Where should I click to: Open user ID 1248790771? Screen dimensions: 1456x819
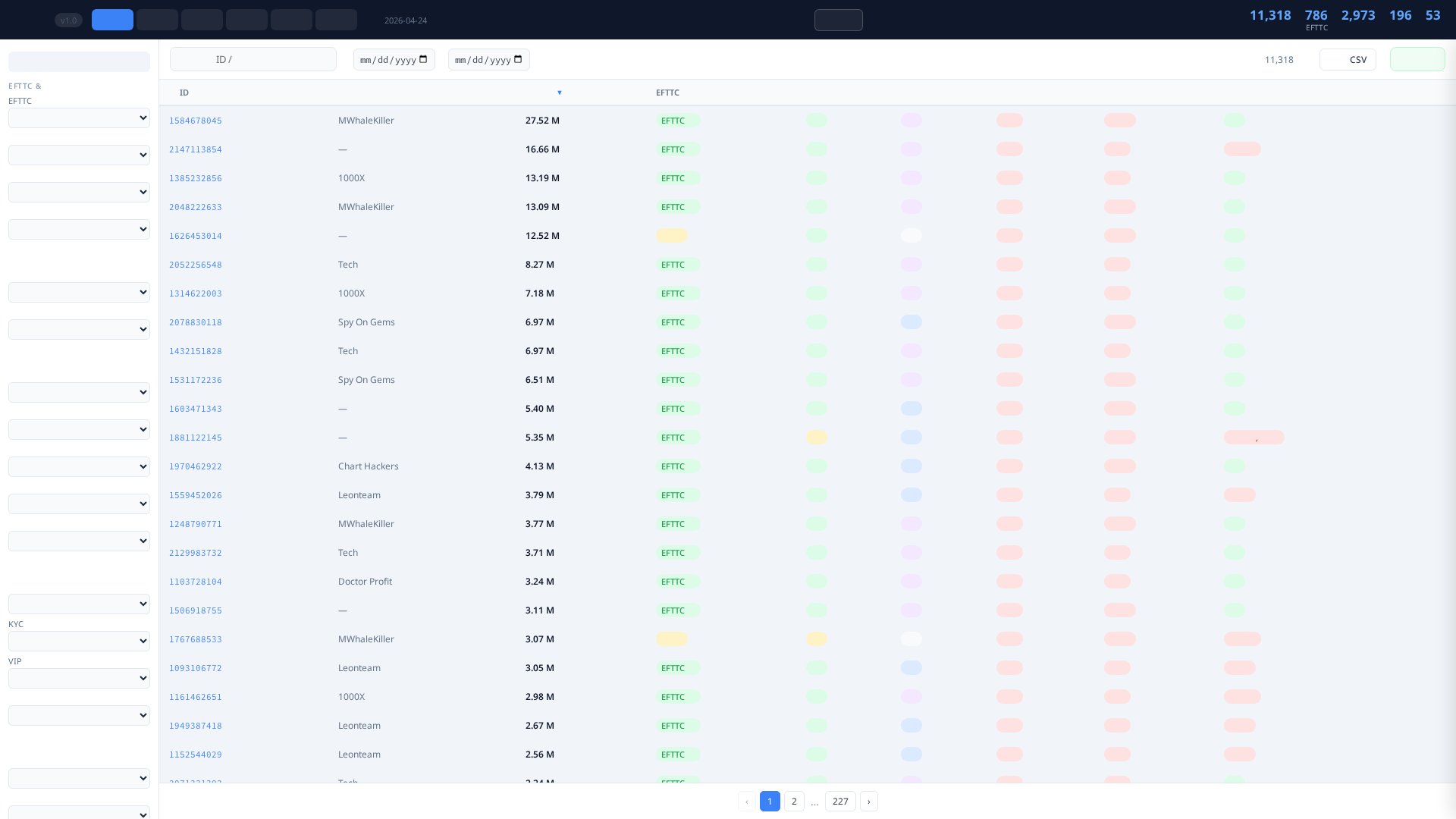click(x=196, y=524)
